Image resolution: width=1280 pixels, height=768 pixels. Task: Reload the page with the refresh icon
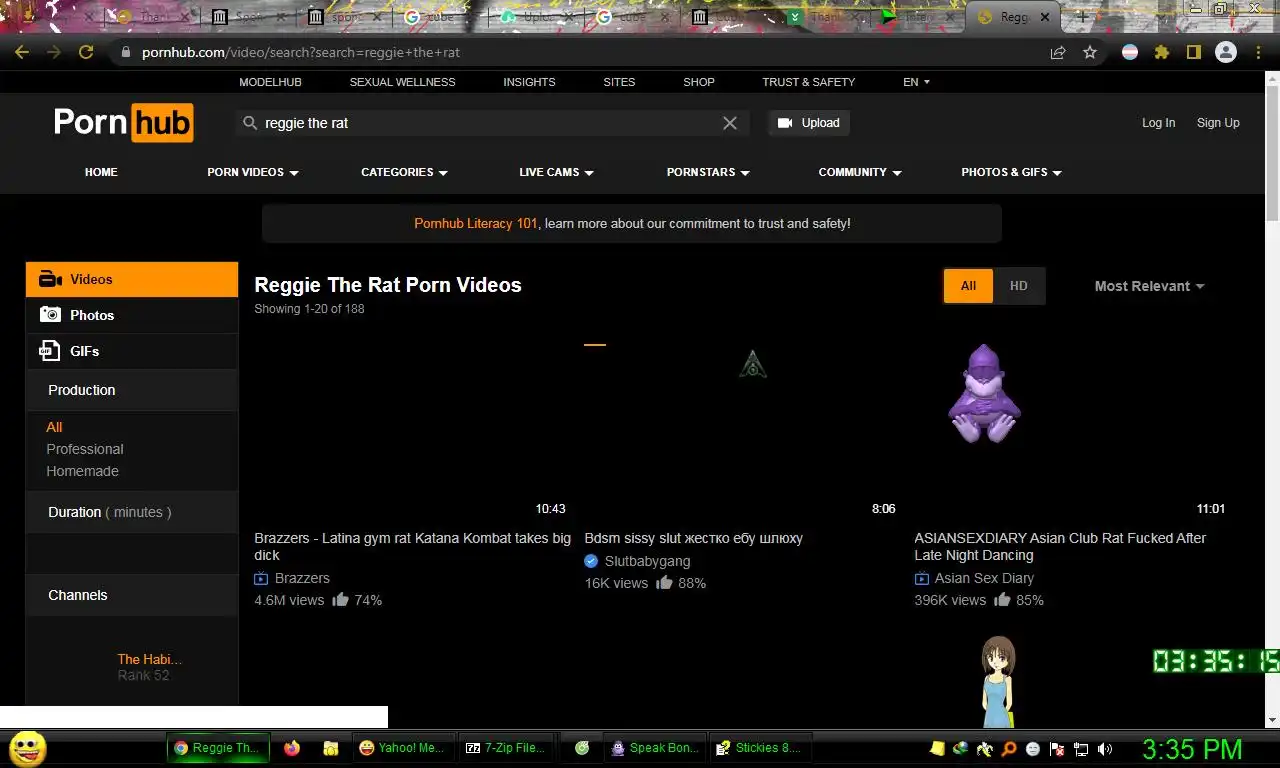coord(86,52)
